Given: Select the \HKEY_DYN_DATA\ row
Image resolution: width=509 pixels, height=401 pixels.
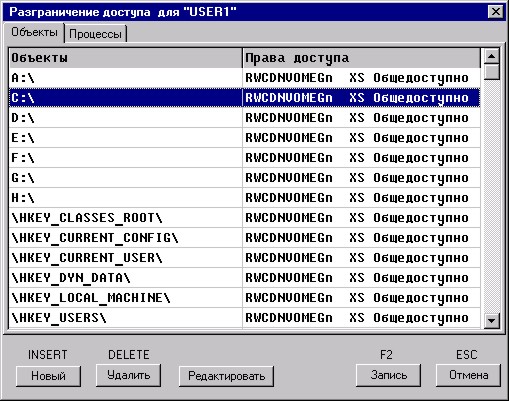Looking at the screenshot, I should click(245, 278).
